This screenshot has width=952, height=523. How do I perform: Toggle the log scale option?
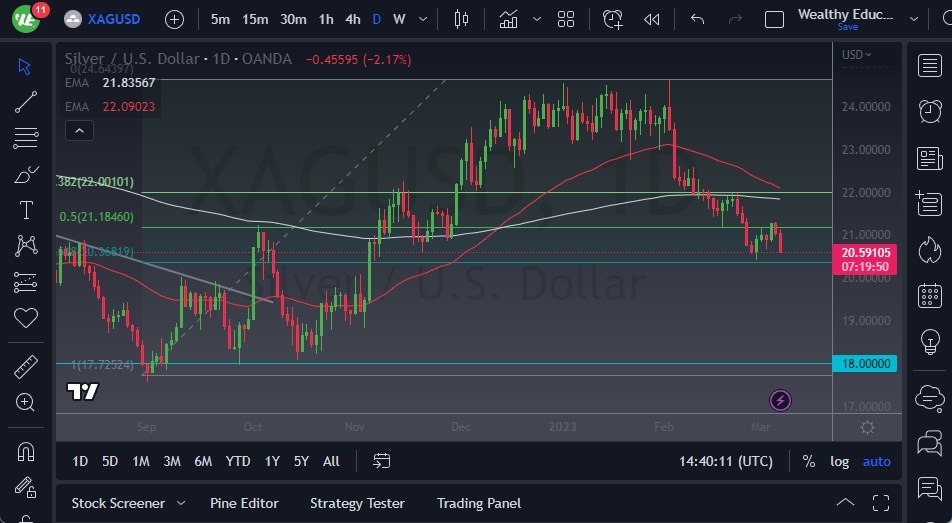840,461
